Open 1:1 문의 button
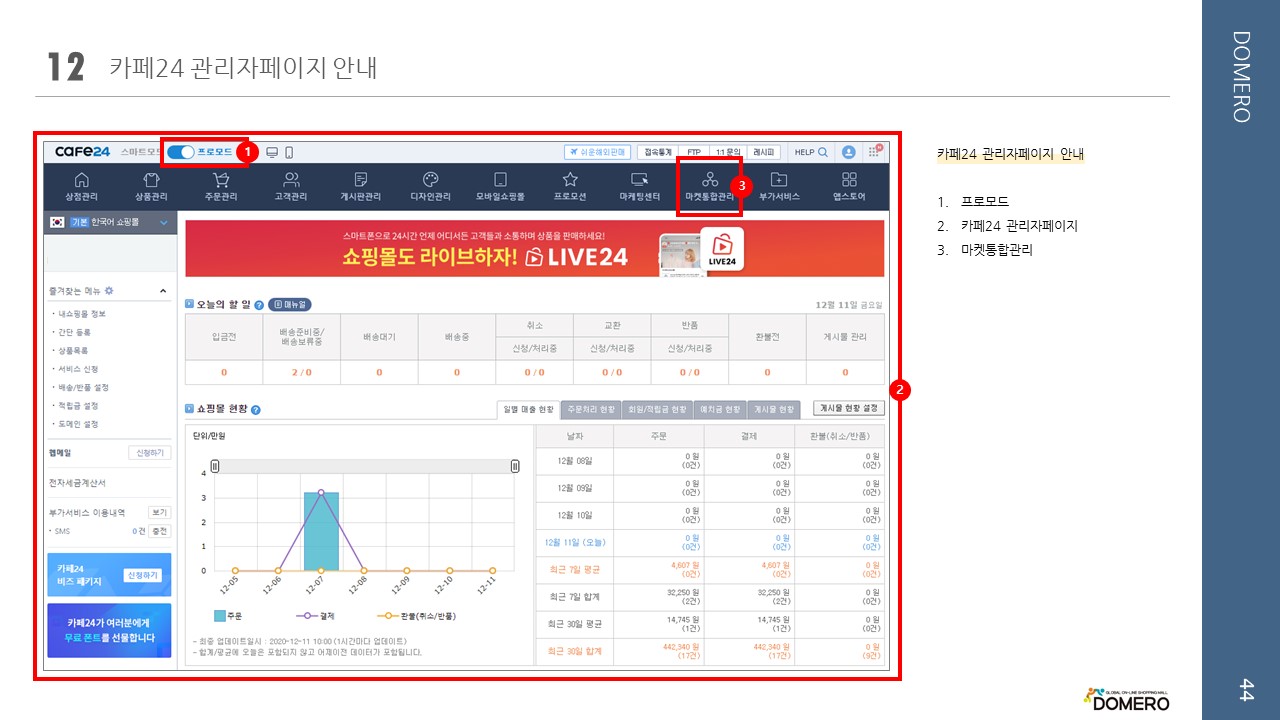Screen dimensions: 1280x720 click(x=728, y=152)
